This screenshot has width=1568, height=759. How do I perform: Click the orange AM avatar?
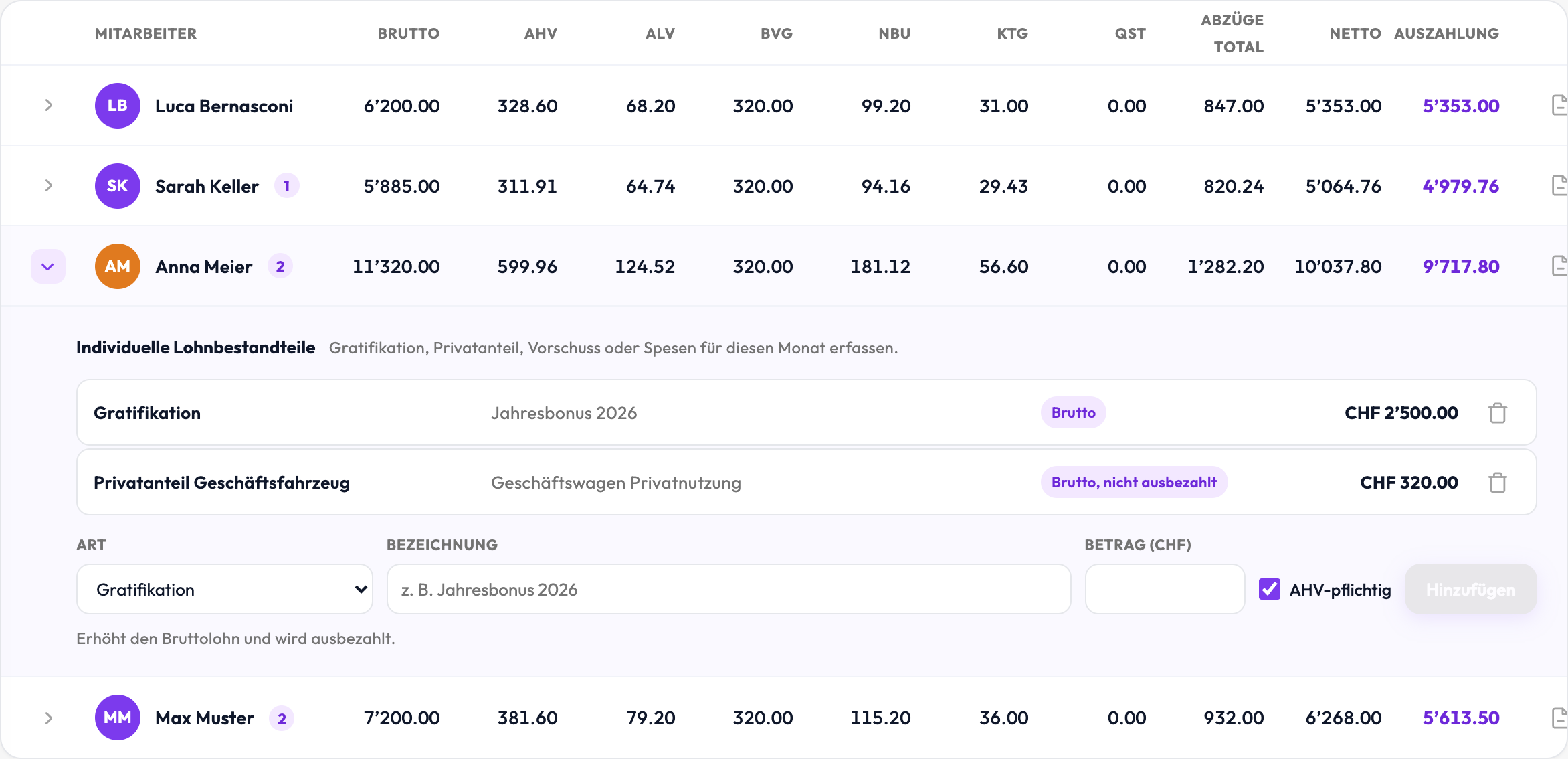point(118,266)
